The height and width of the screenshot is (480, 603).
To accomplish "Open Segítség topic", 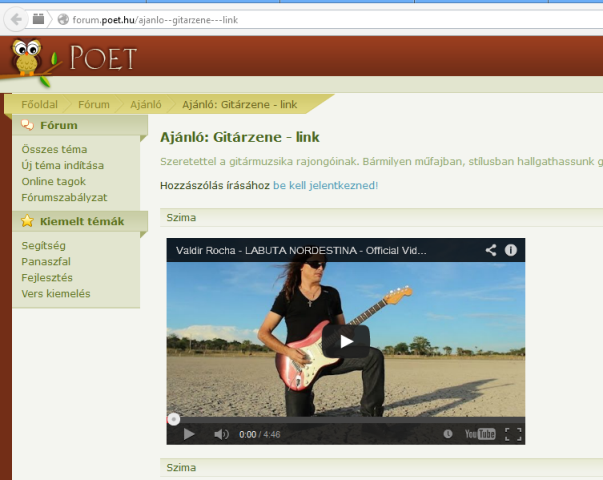I will [x=43, y=246].
